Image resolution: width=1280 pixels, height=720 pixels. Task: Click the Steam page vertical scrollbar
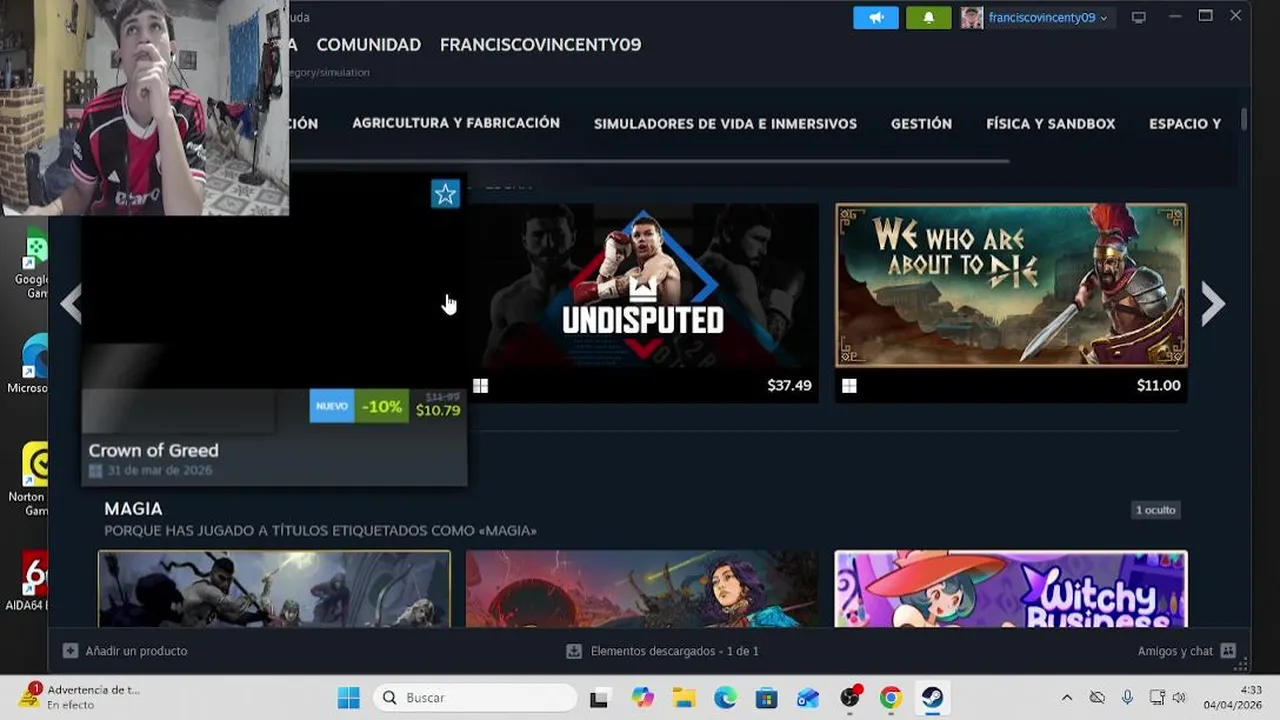(1244, 119)
